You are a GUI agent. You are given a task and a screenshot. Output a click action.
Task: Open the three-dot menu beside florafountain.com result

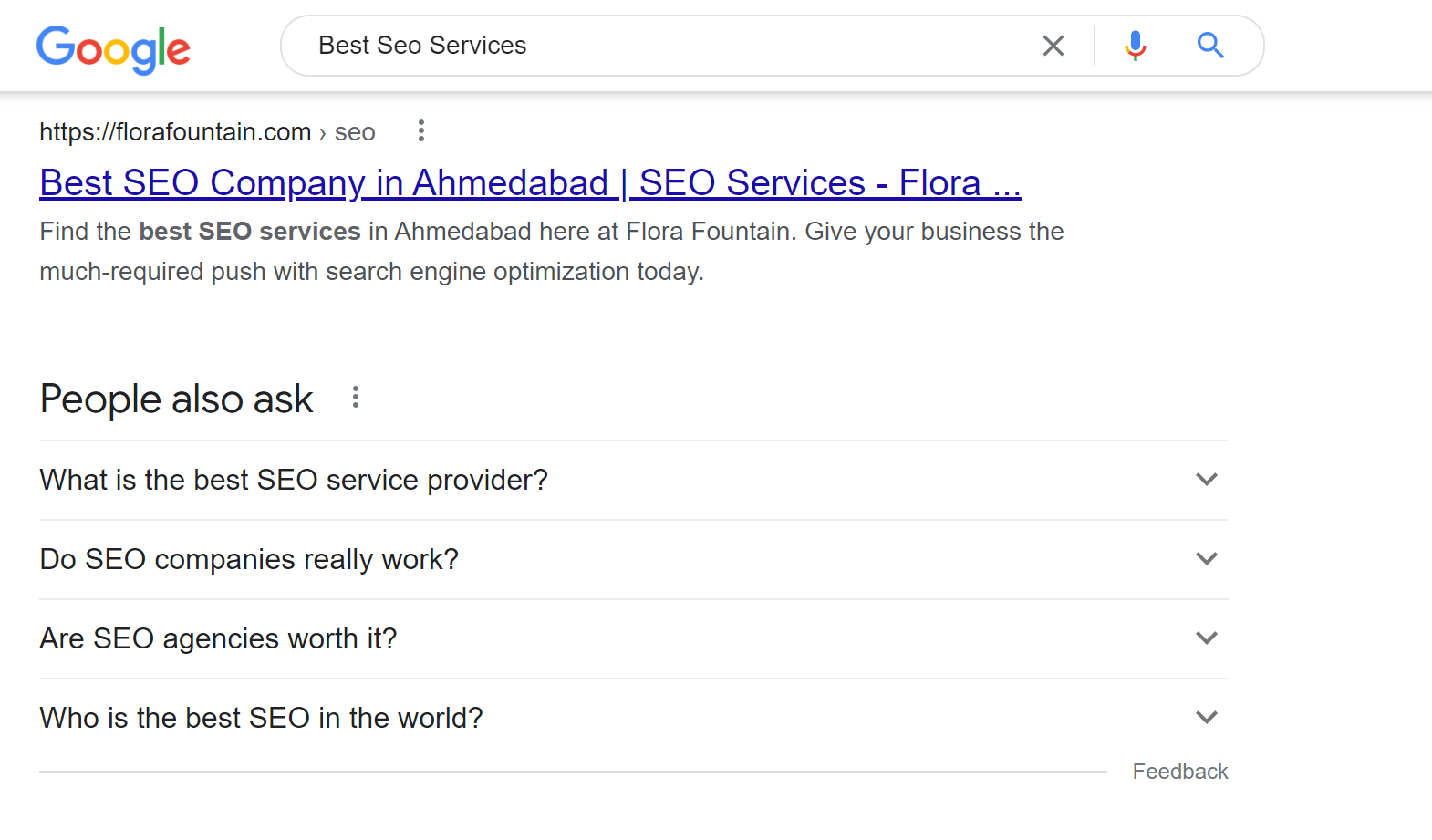click(x=420, y=131)
